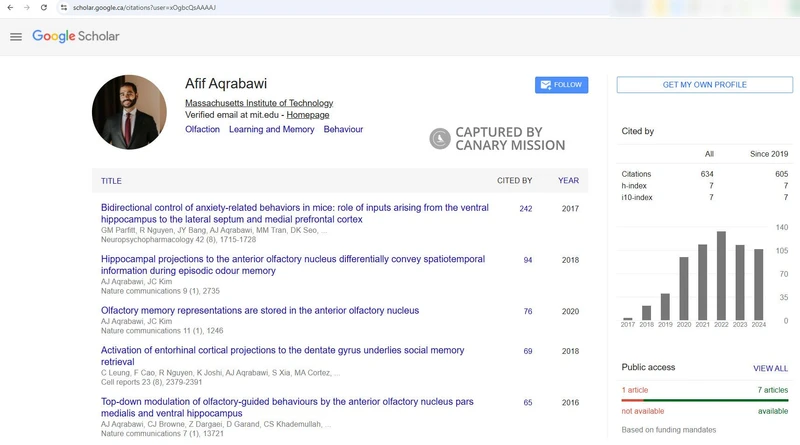Viewport: 800px width, 445px height.
Task: Click the Google Scholar logo
Action: 76,36
